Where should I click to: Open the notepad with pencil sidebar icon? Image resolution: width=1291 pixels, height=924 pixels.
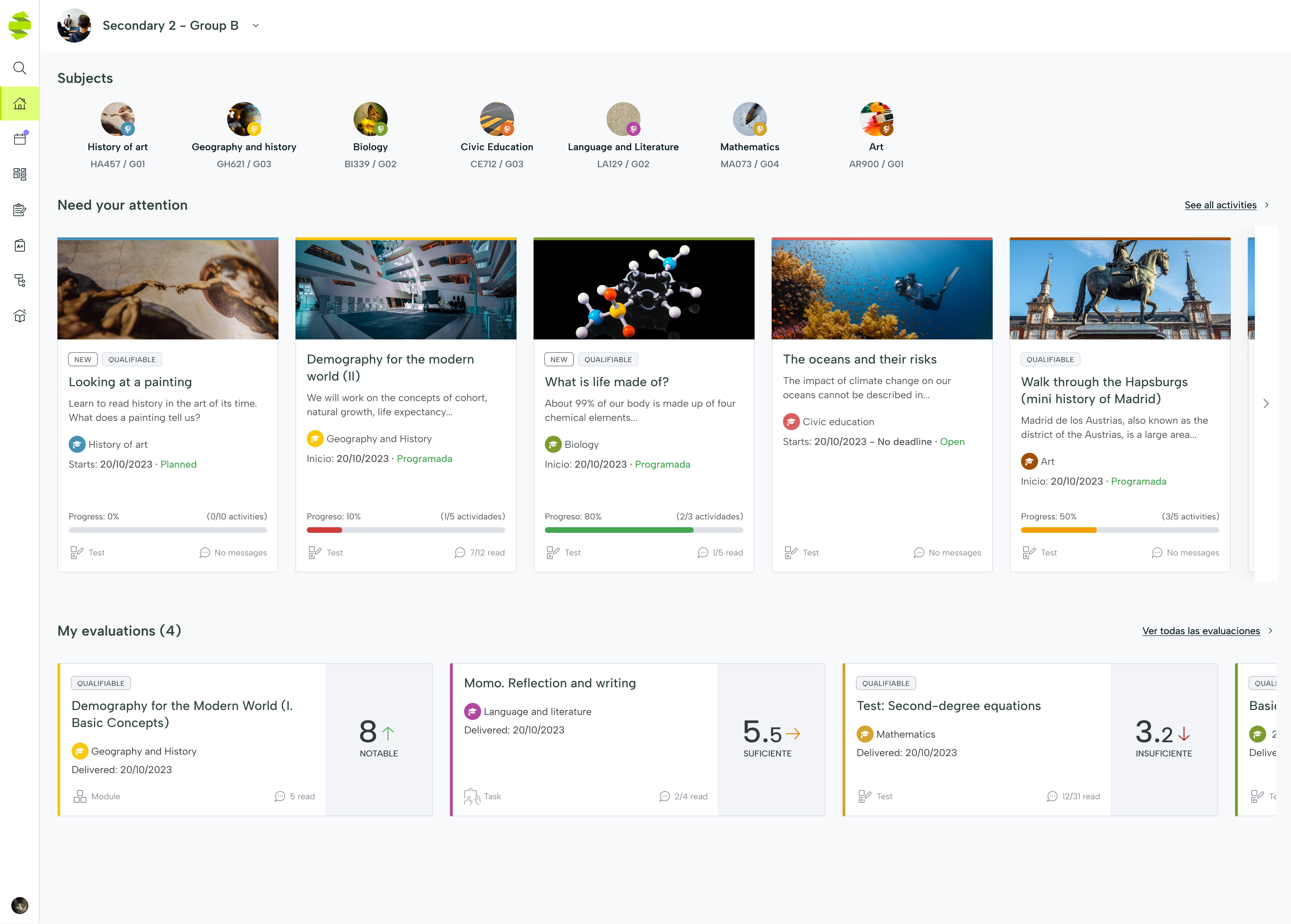[x=20, y=210]
